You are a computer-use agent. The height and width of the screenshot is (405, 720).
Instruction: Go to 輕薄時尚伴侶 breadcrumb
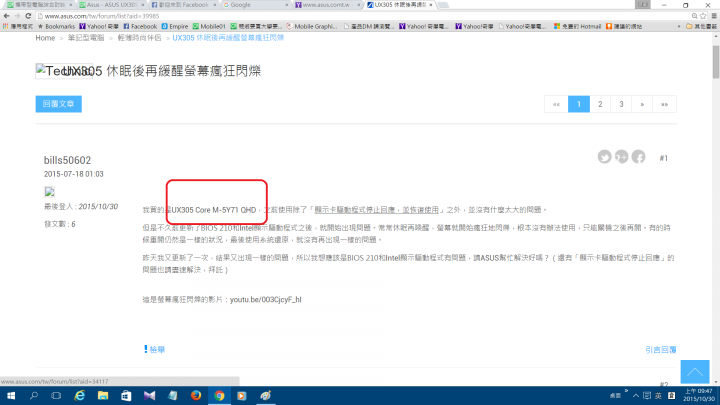[139, 38]
